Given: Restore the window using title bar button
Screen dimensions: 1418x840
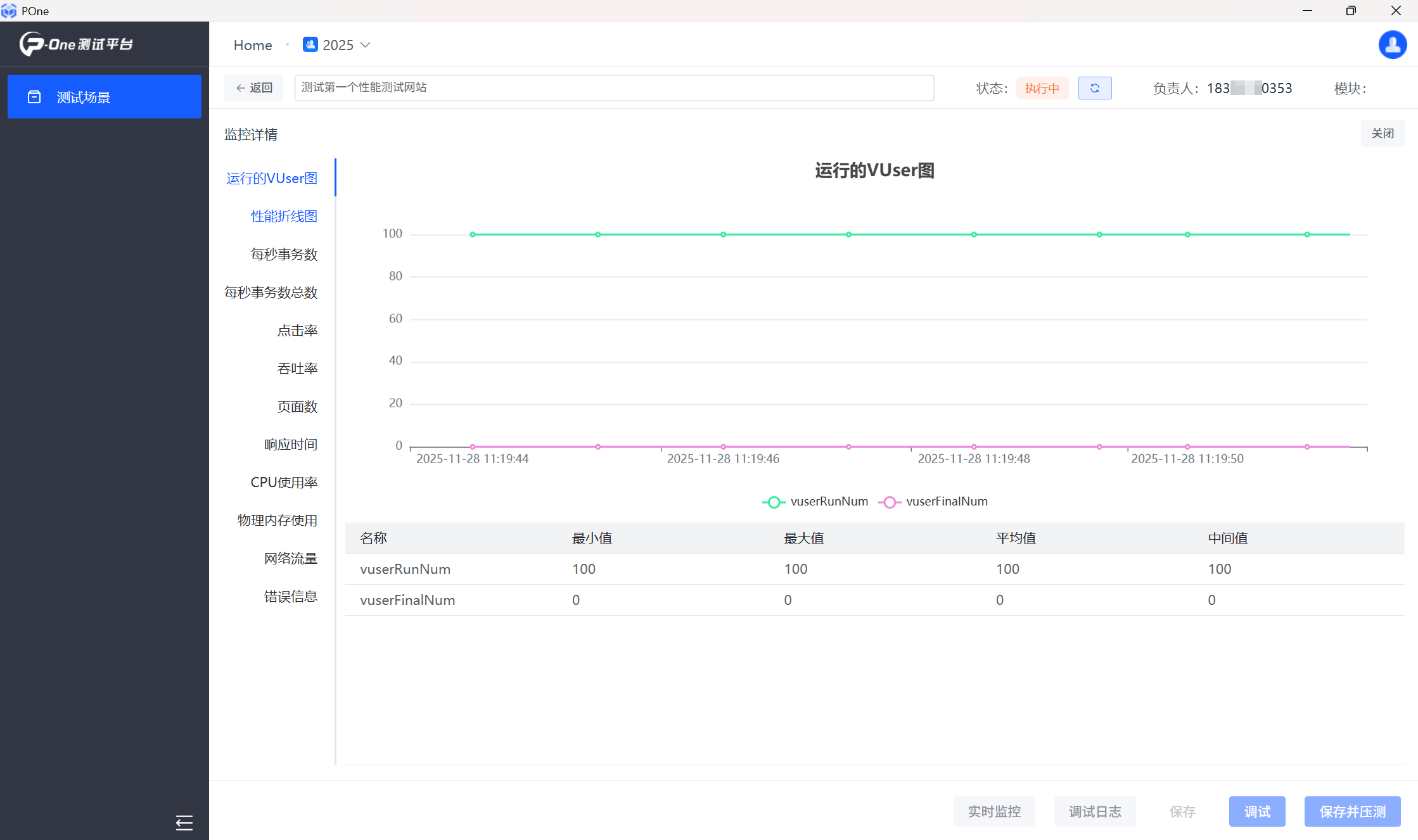Looking at the screenshot, I should point(1351,11).
